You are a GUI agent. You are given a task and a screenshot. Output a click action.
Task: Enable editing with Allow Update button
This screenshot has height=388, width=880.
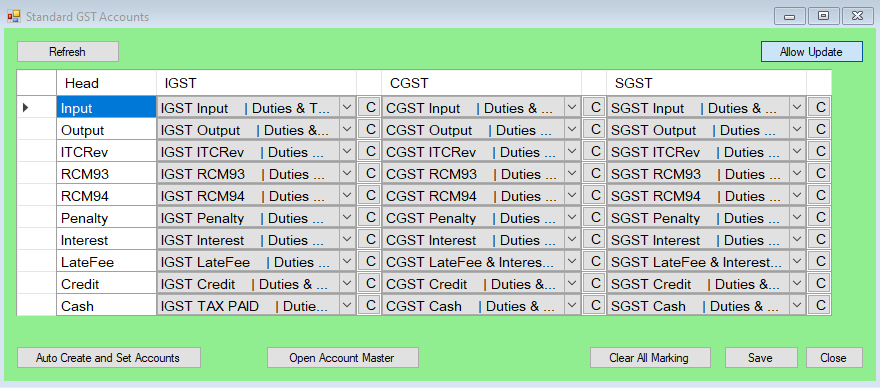811,52
